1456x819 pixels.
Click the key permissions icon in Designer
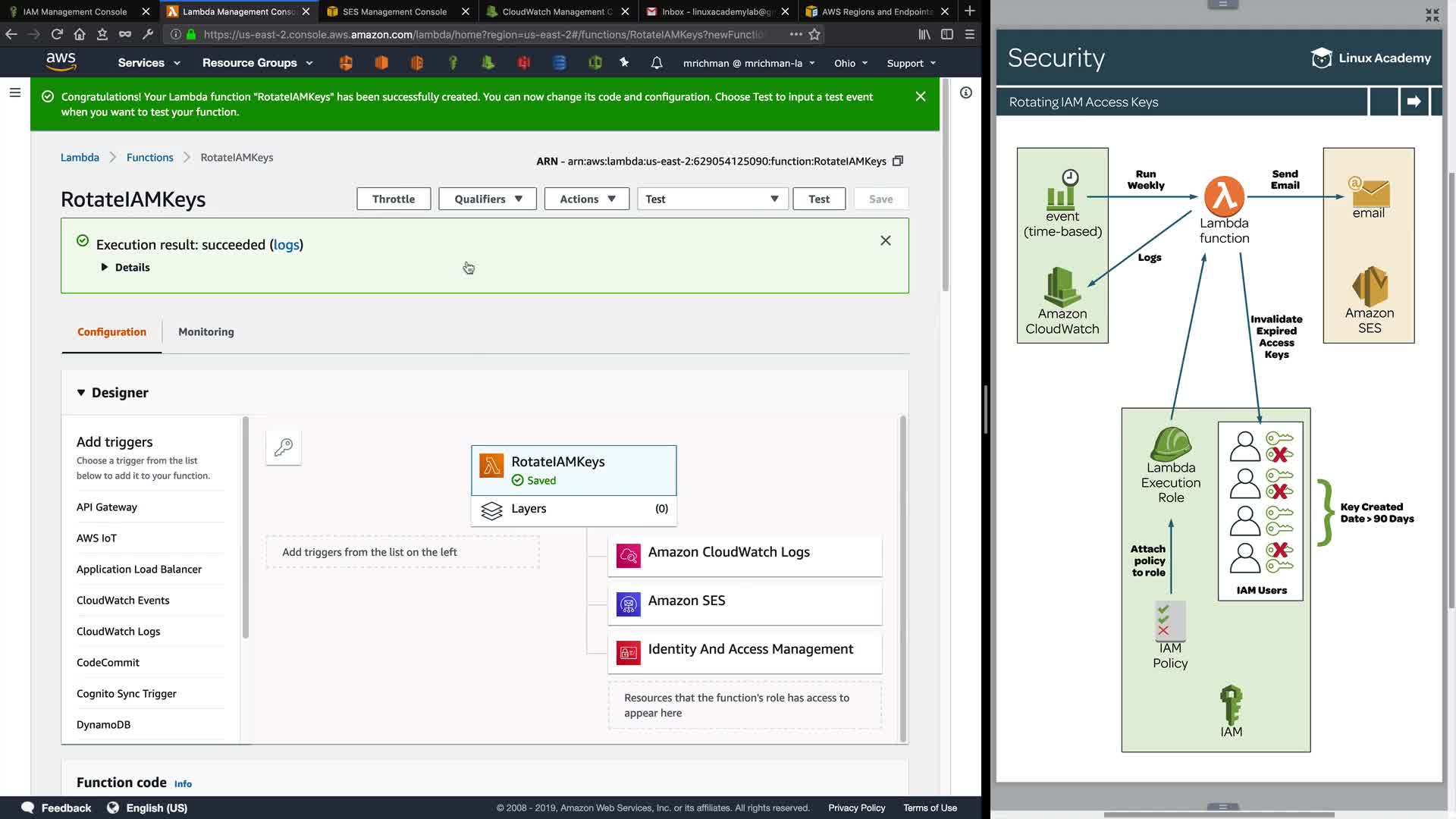click(x=284, y=447)
